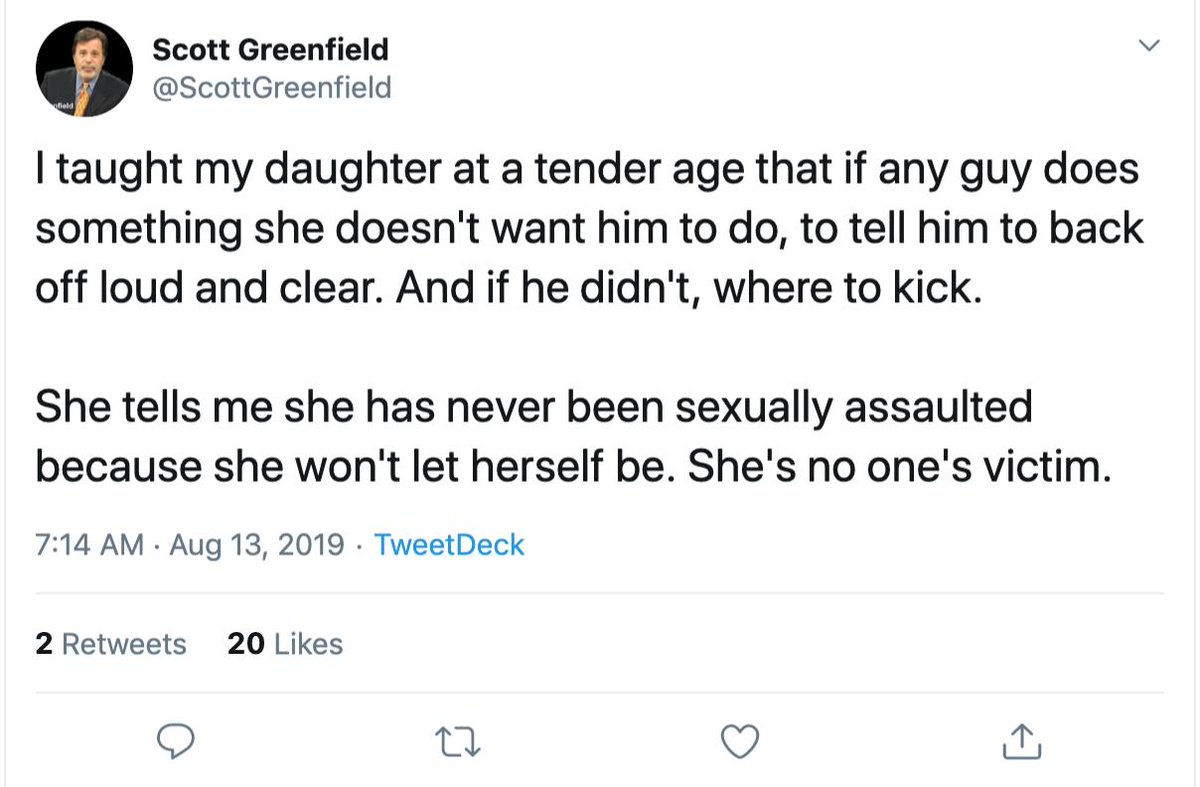Click the line starting 'something she doesn't want'
Viewport: 1200px width, 787px height.
coord(589,230)
